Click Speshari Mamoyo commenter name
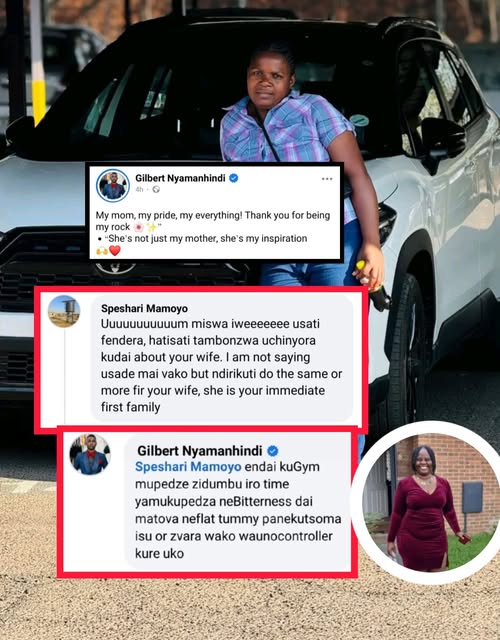 [144, 308]
